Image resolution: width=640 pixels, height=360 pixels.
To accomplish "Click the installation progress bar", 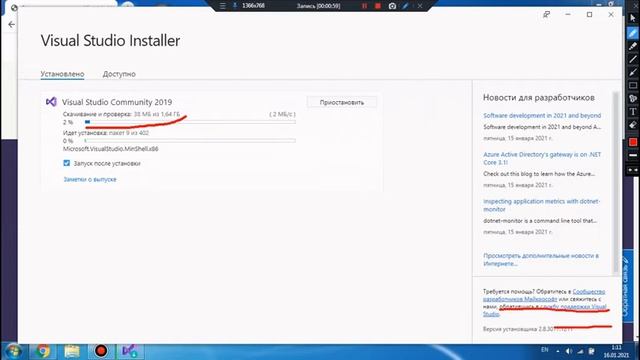I will (x=190, y=140).
